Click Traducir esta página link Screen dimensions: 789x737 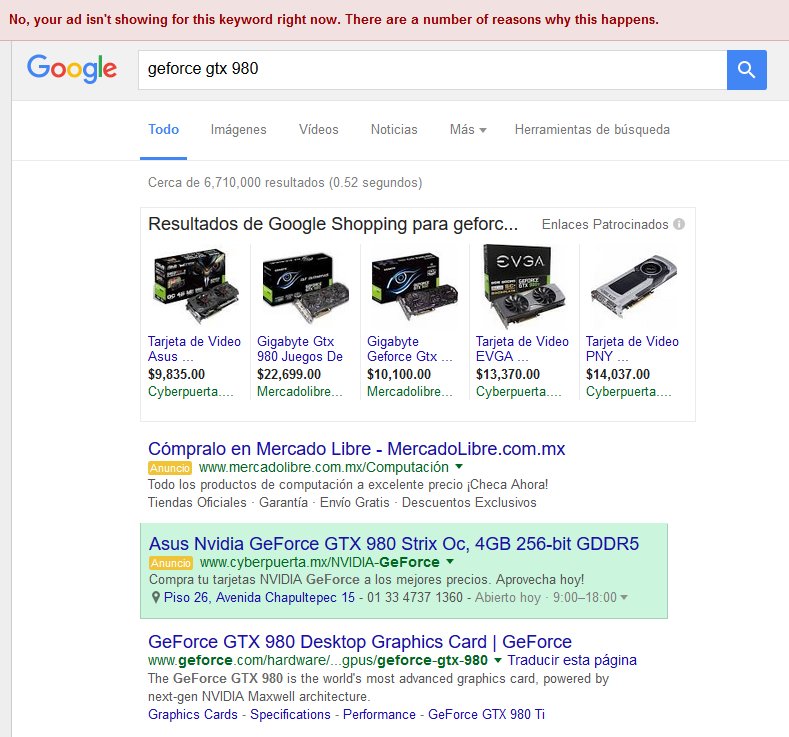point(572,660)
